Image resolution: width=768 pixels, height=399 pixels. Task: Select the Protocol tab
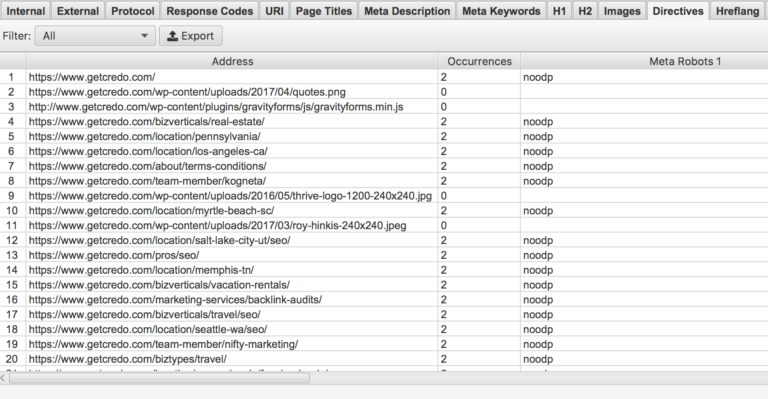[133, 11]
